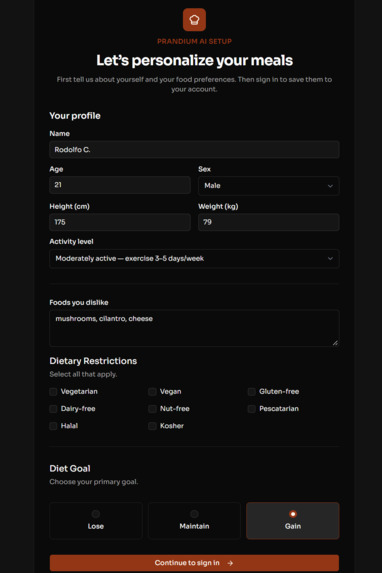Check the Dairy-free checkbox

[x=53, y=409]
